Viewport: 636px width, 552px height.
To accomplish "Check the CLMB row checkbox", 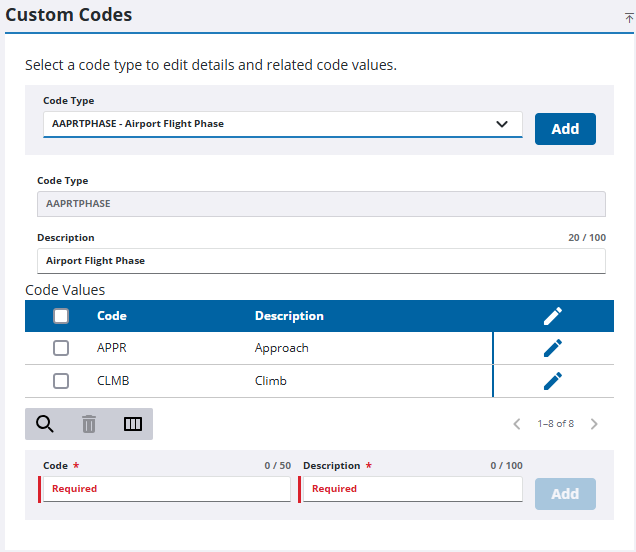I will pos(61,381).
